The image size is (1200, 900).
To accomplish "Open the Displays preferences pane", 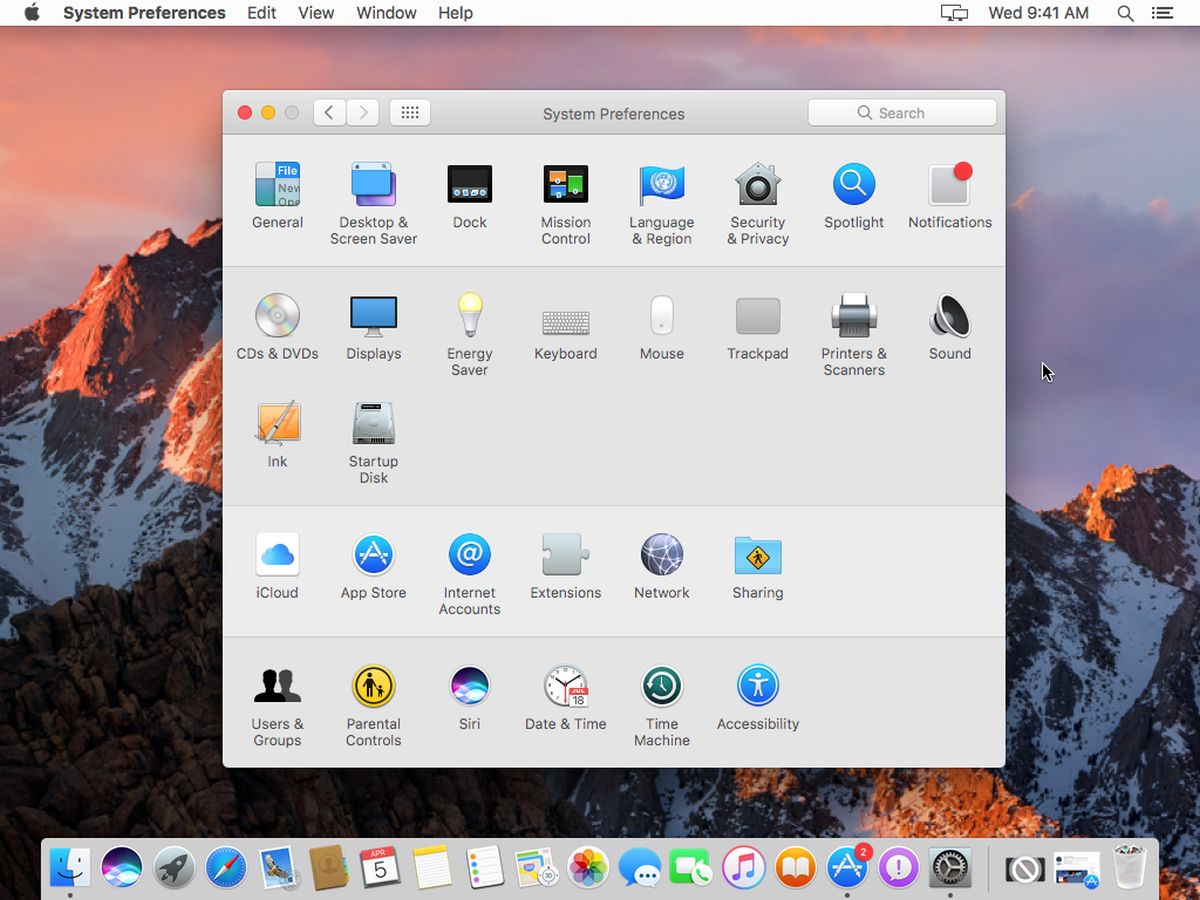I will 373,328.
